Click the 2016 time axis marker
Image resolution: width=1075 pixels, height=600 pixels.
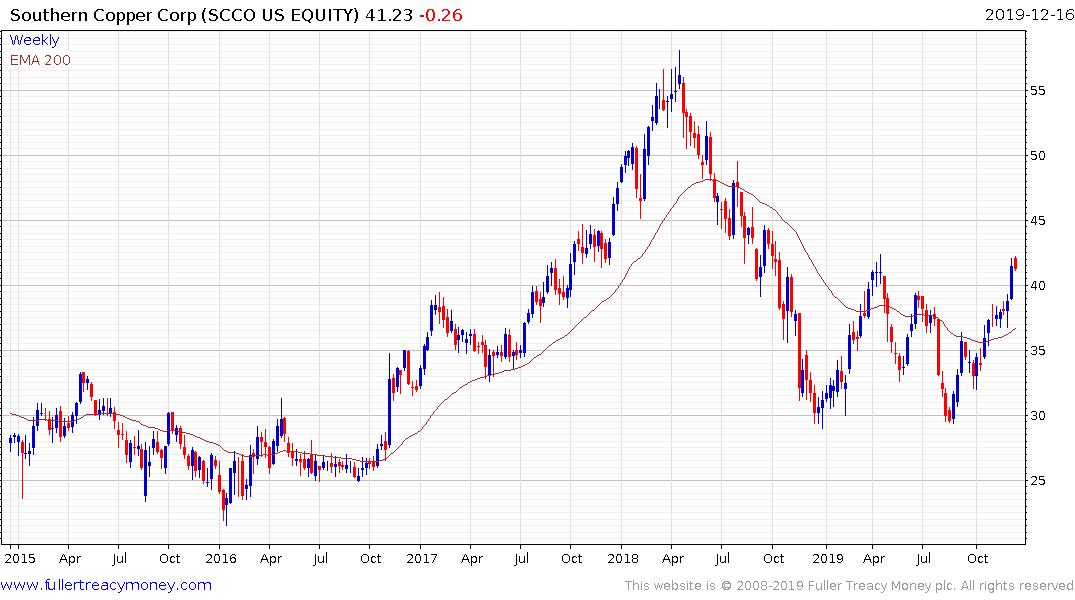[x=221, y=558]
